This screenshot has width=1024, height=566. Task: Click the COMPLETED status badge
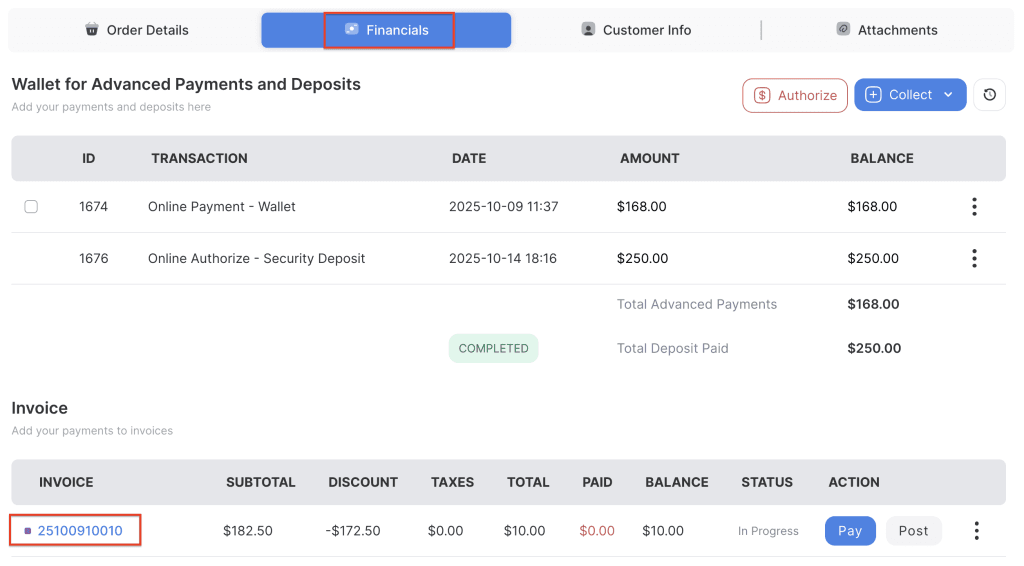(493, 349)
